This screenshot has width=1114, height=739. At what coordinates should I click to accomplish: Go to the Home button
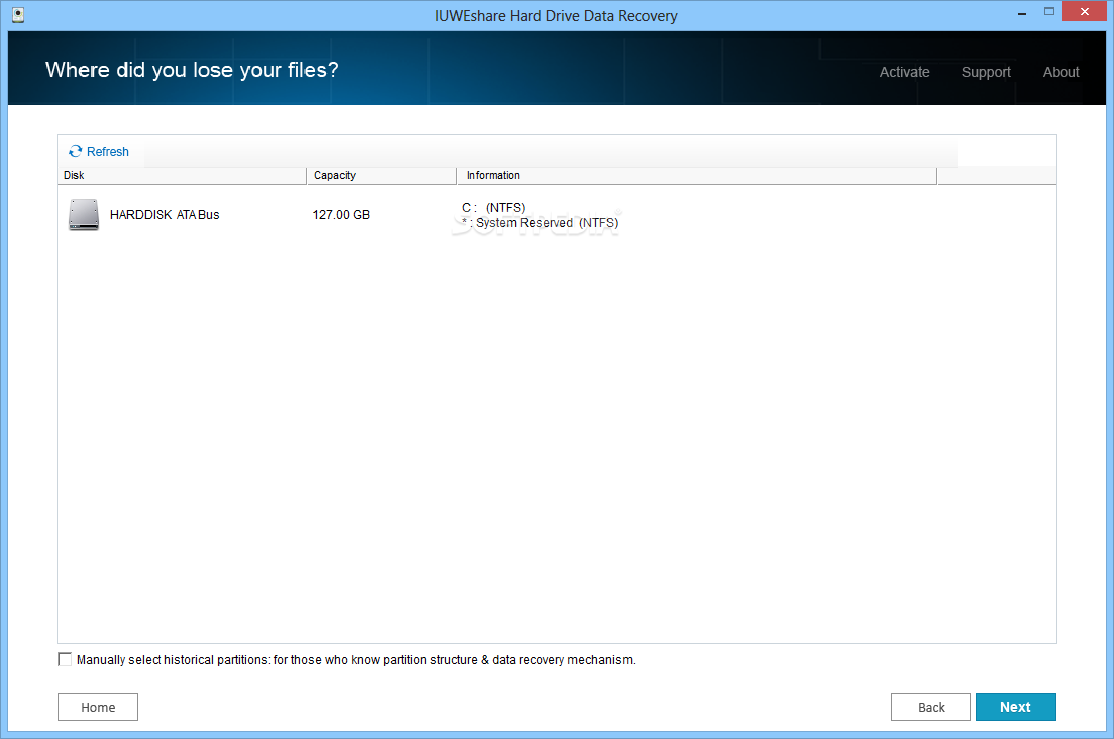click(98, 707)
